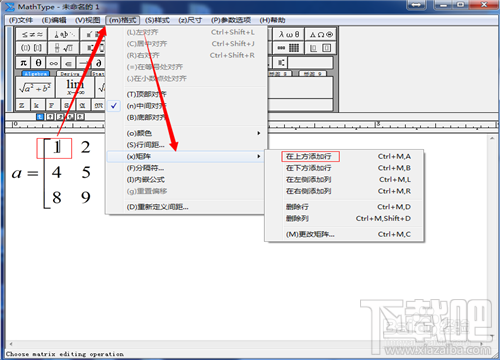500x360 pixels.
Task: Open the lowercase Greek letters palette (λωθ)
Action: click(289, 34)
